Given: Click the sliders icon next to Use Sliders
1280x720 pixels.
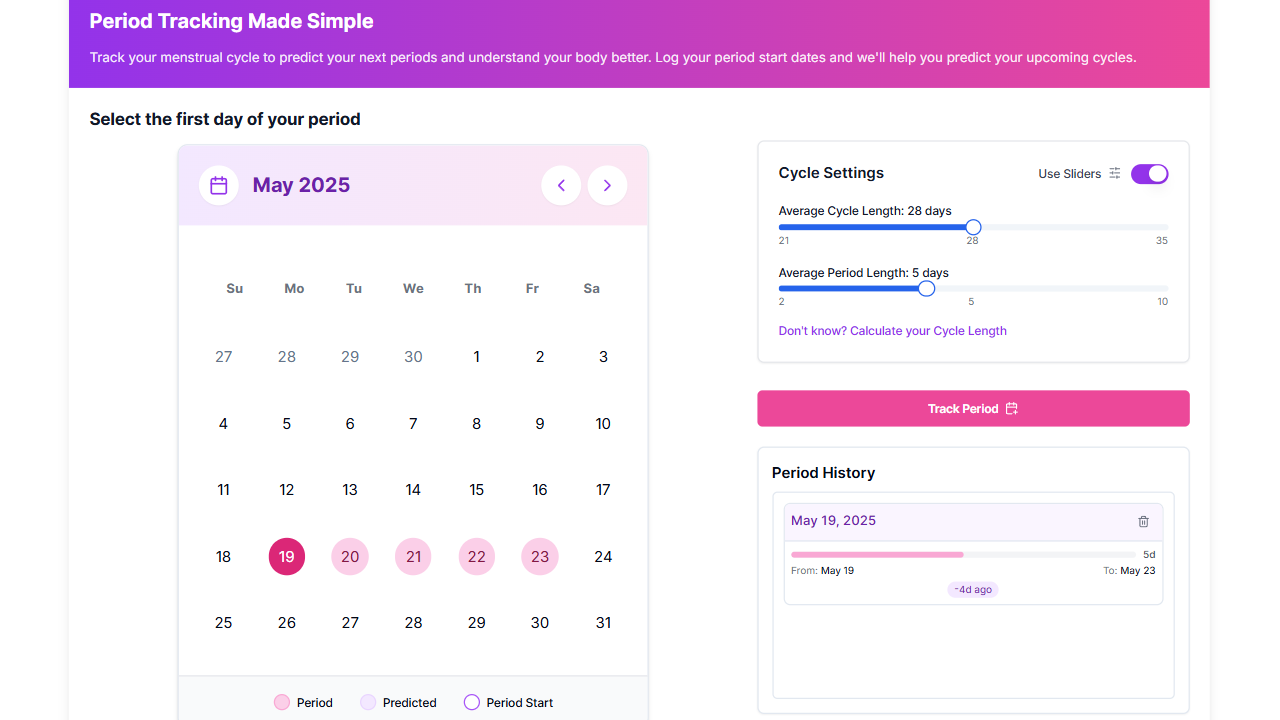Looking at the screenshot, I should [x=1114, y=173].
